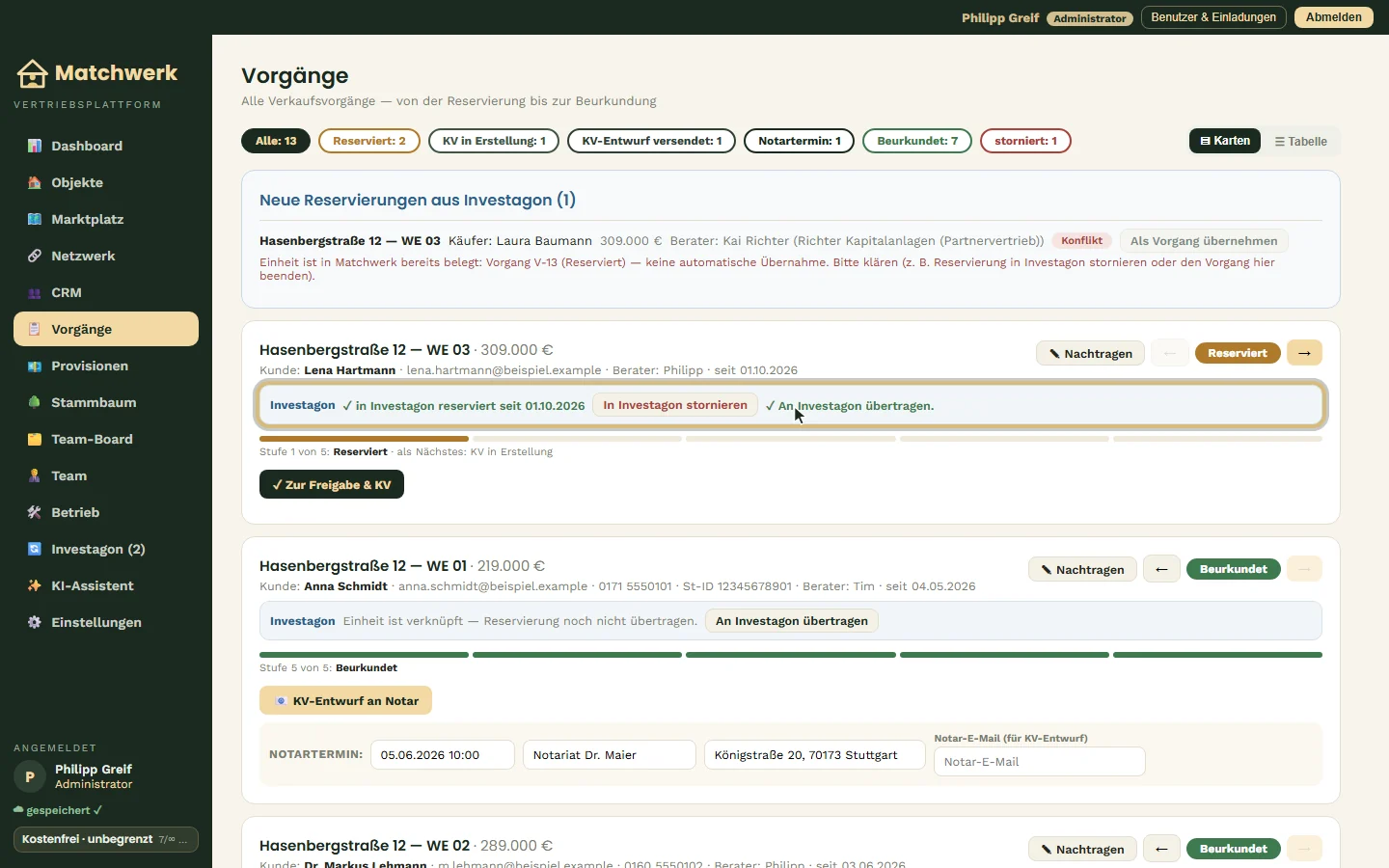Advance WE 03 to next stage with arrow
This screenshot has height=868, width=1389.
tap(1304, 353)
